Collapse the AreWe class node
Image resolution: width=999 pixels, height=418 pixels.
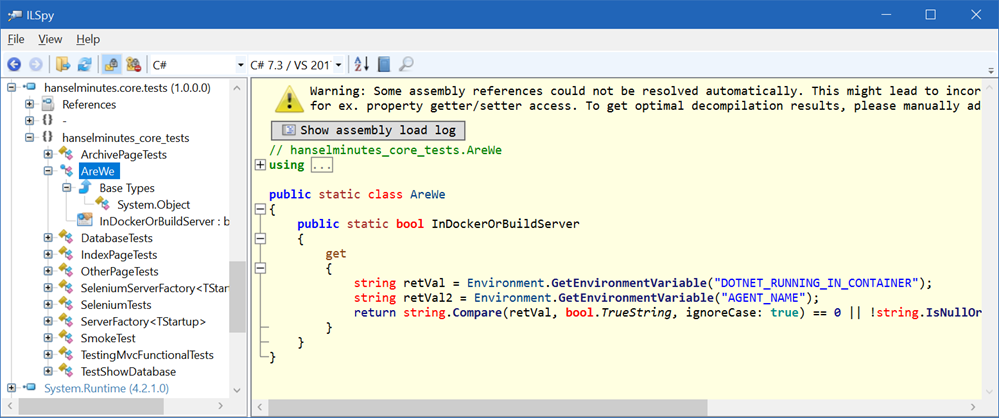click(x=48, y=171)
